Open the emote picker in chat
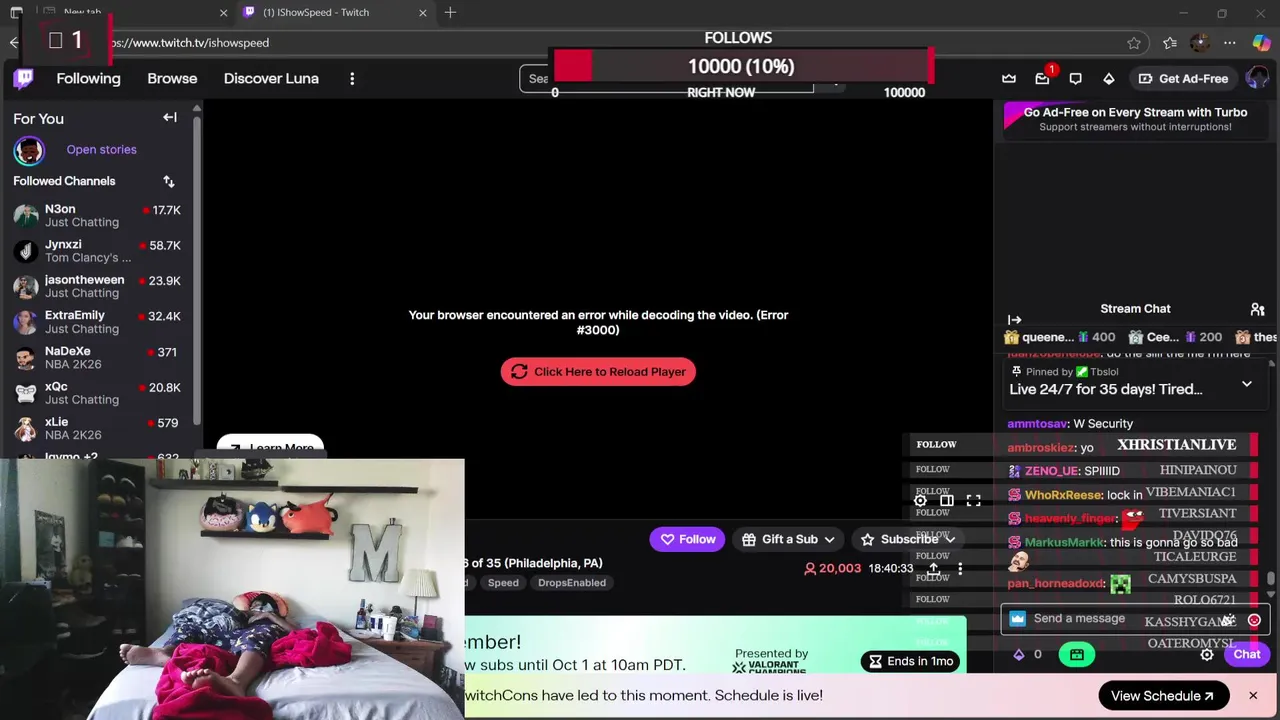1280x720 pixels. click(x=1254, y=620)
